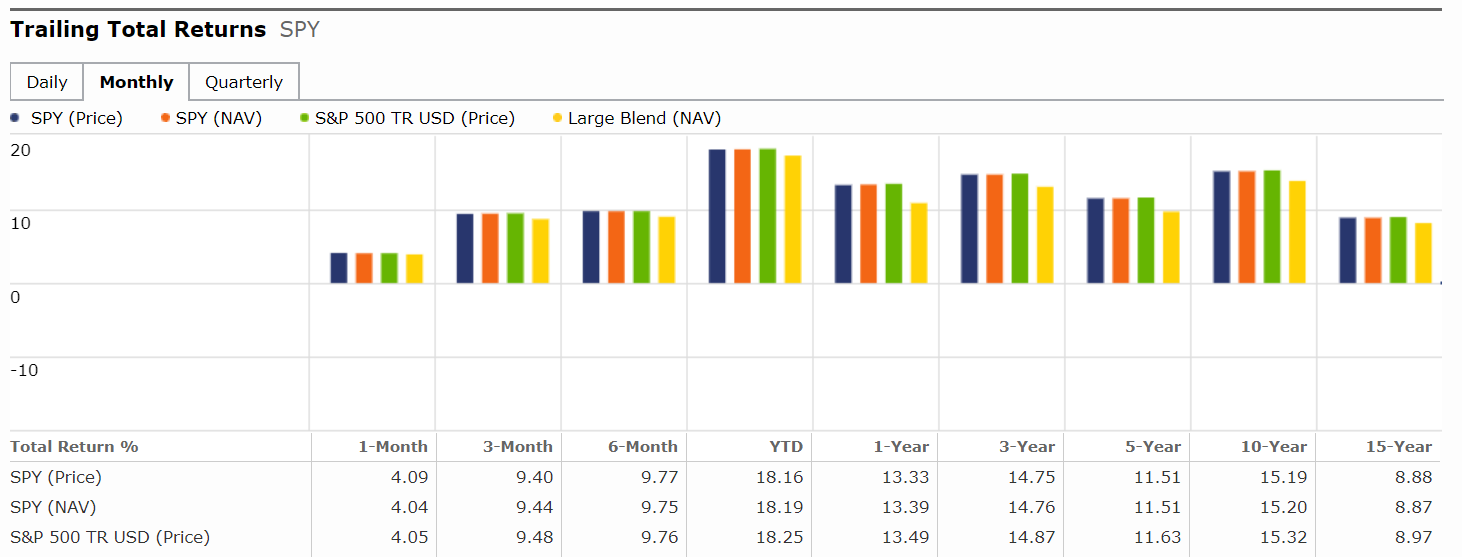Click the 8.88 15-Year value

(1414, 477)
